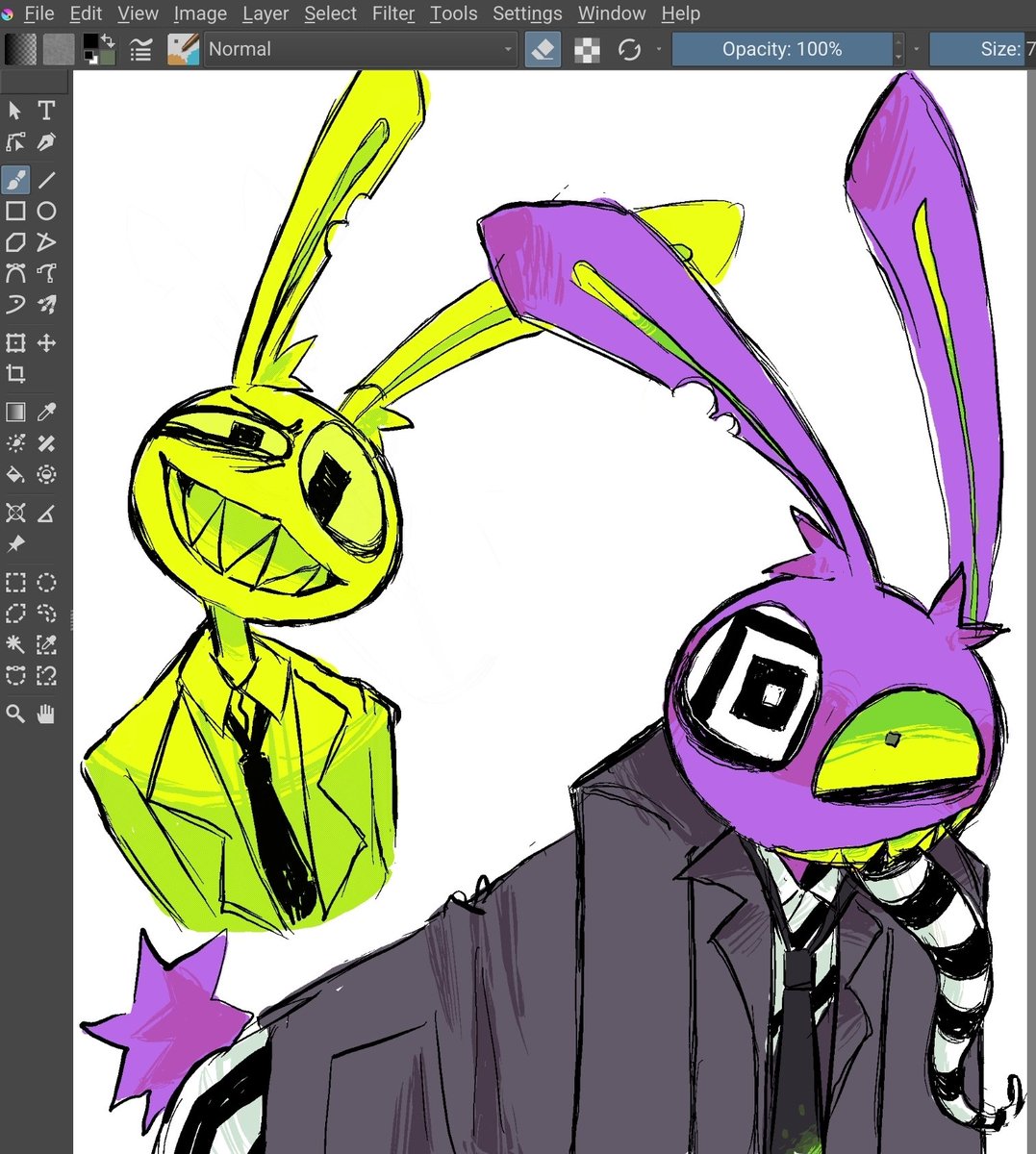Open the blending mode dropdown showing Normal

click(x=361, y=49)
